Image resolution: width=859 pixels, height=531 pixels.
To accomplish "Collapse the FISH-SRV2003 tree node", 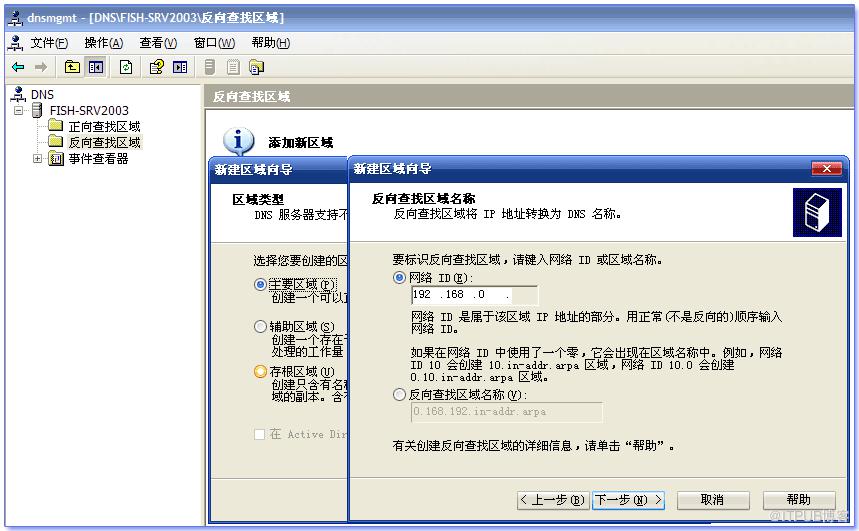I will coord(19,111).
